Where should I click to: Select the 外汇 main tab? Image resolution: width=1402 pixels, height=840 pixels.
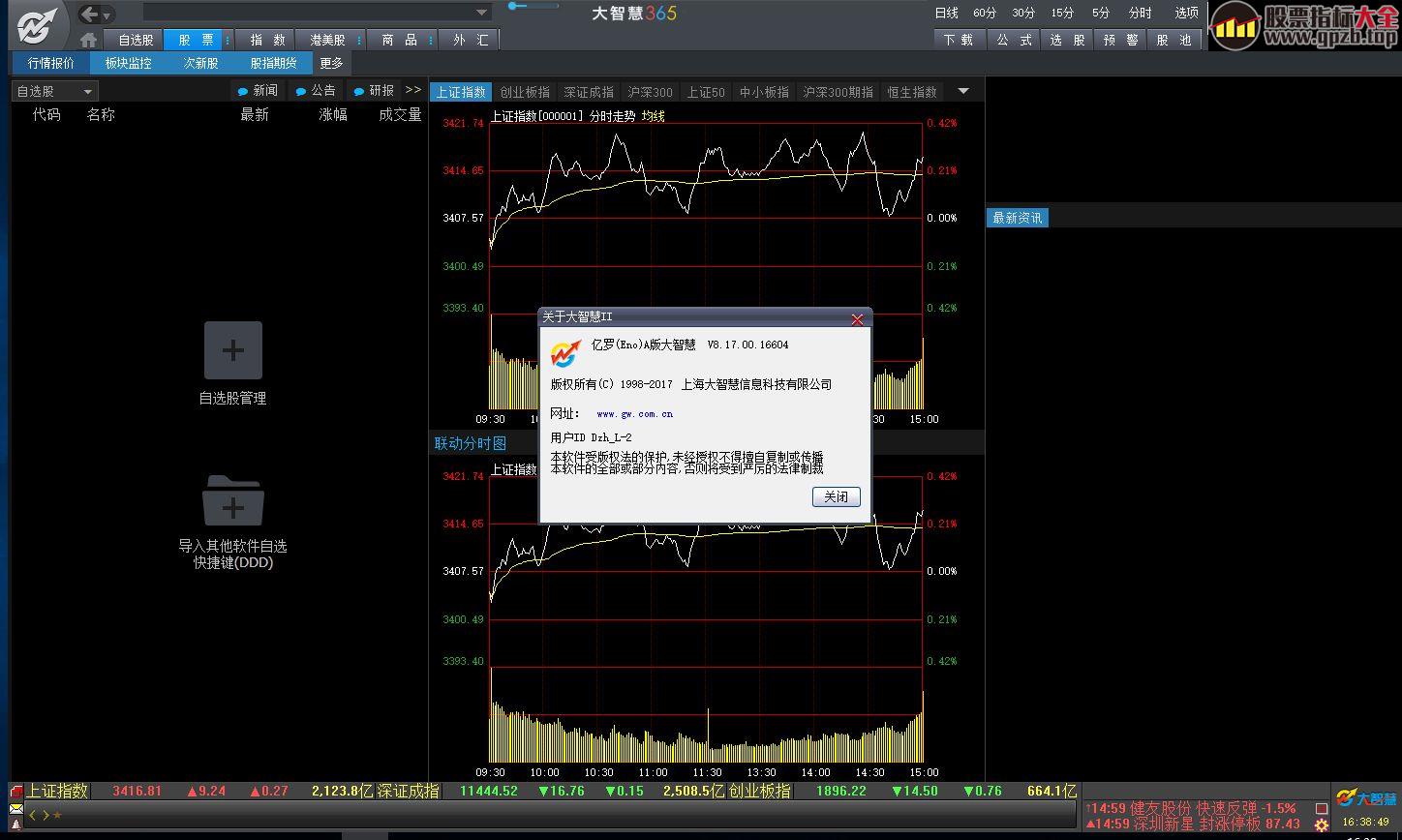pos(471,40)
